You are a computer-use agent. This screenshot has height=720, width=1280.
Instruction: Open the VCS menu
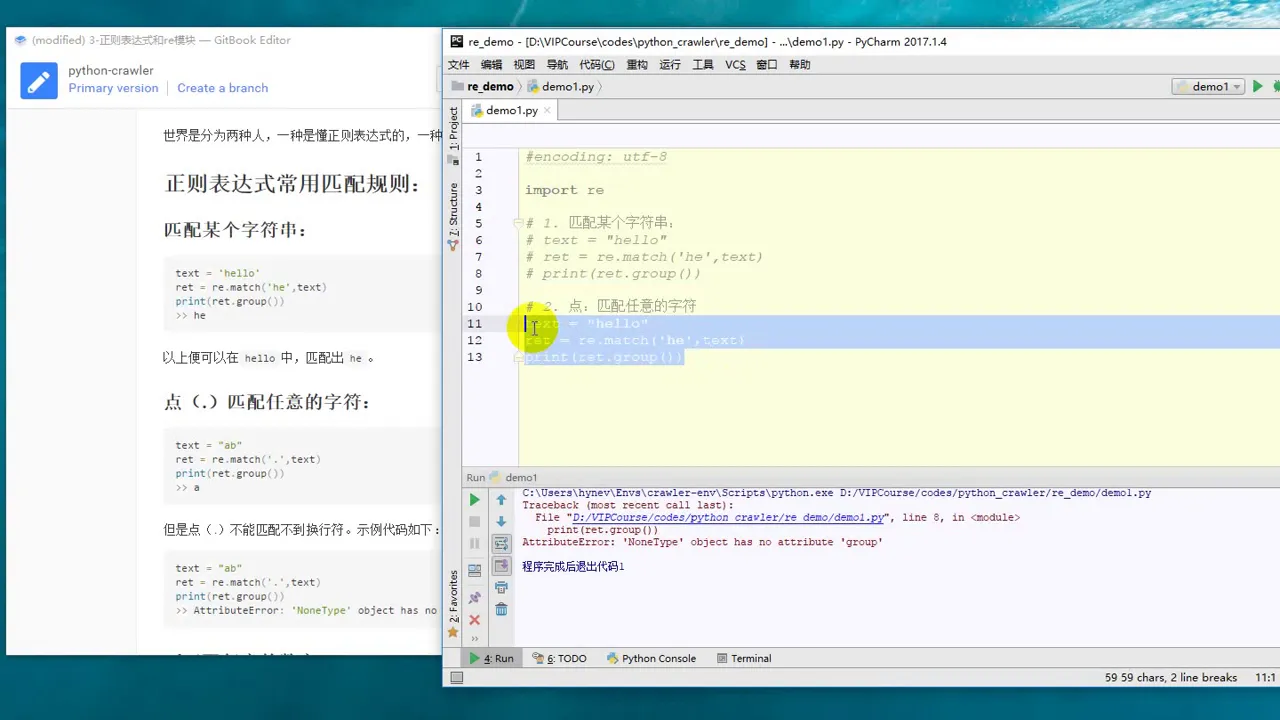tap(735, 65)
